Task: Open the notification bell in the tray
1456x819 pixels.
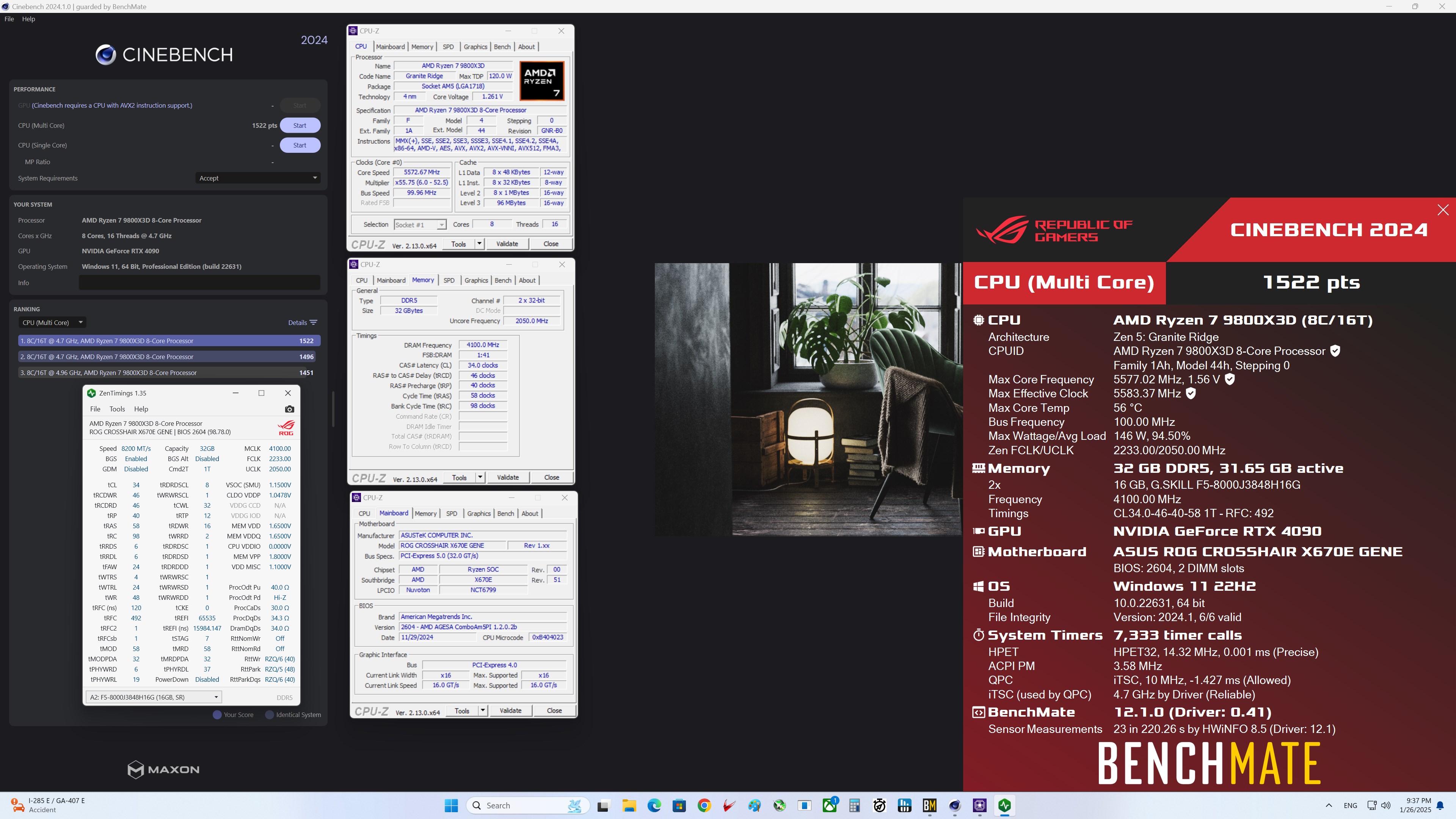Action: point(1440,805)
